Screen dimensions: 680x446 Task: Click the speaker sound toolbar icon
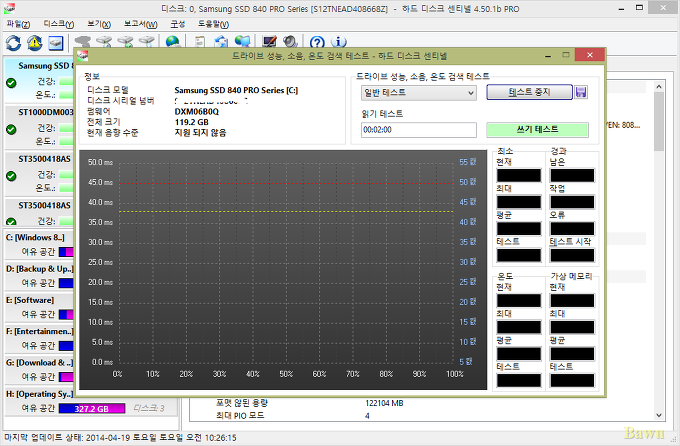[x=290, y=42]
